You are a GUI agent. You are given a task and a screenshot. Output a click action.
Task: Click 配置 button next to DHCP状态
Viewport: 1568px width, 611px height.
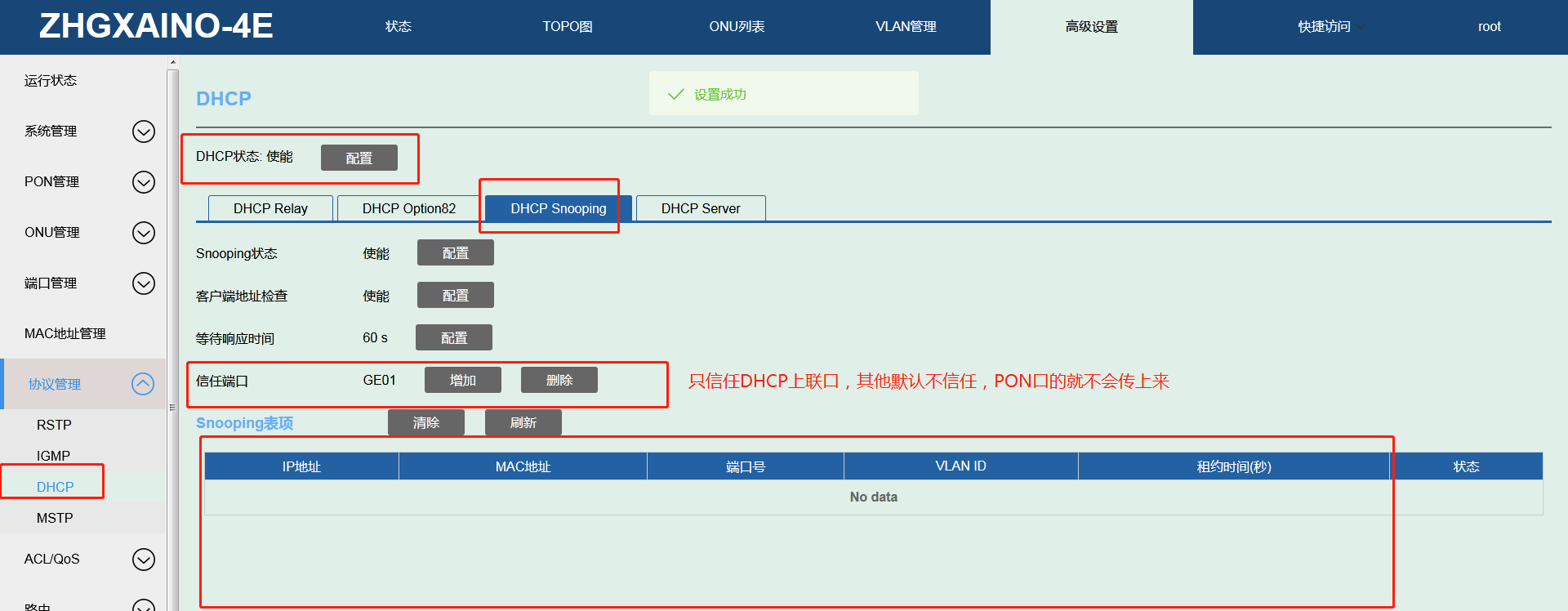[x=359, y=158]
